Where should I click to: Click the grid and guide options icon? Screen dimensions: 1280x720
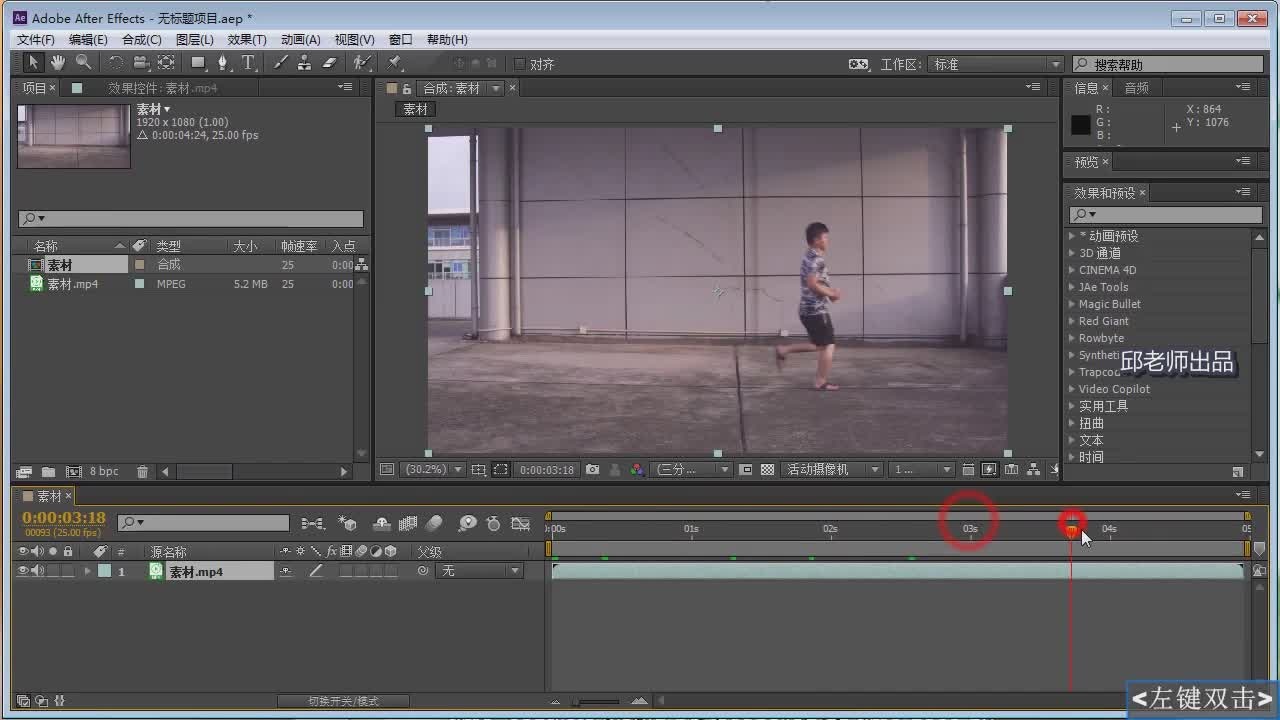478,469
